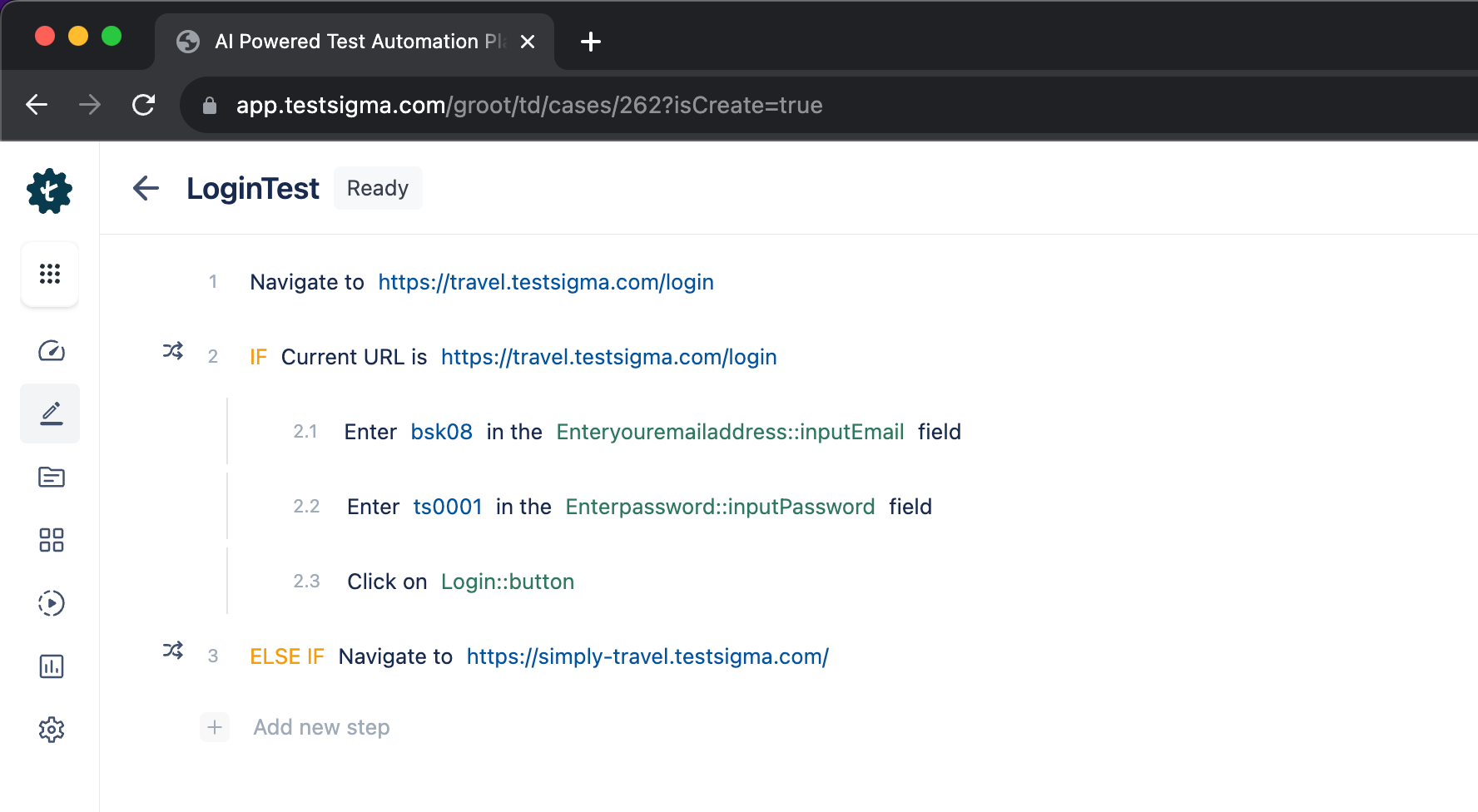Click the macOS yellow minimize button
The image size is (1478, 812).
pos(78,36)
